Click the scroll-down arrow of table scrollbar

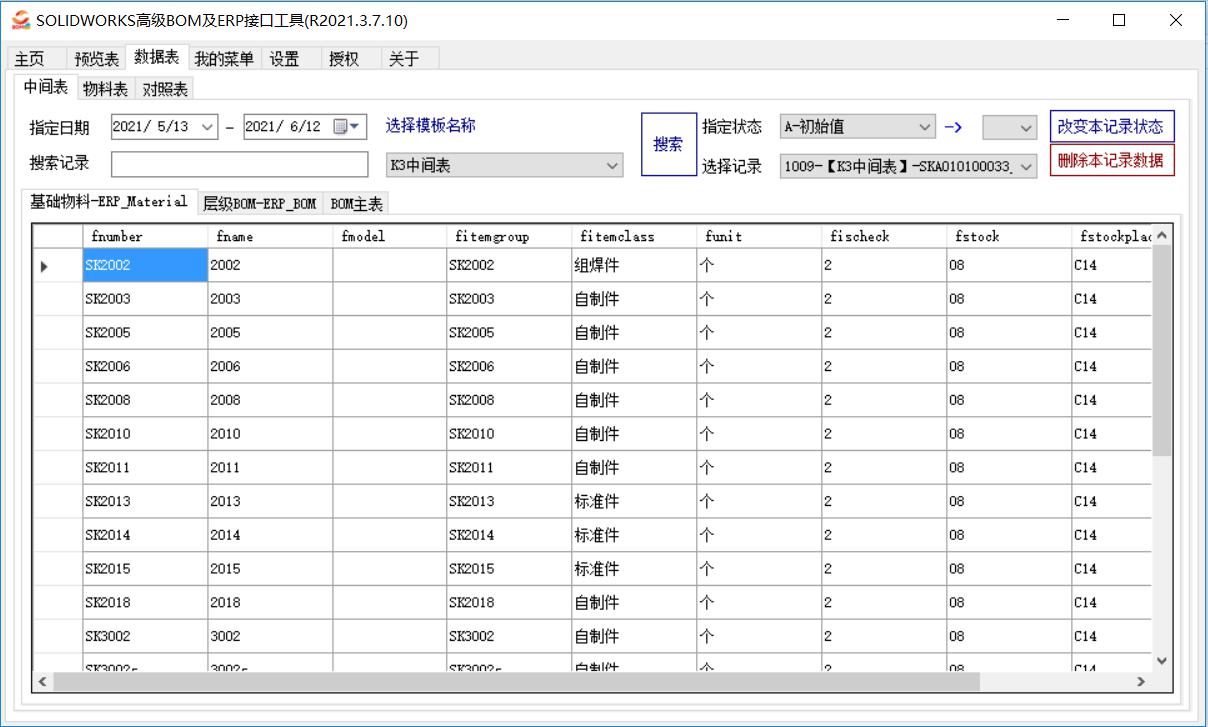(1161, 660)
